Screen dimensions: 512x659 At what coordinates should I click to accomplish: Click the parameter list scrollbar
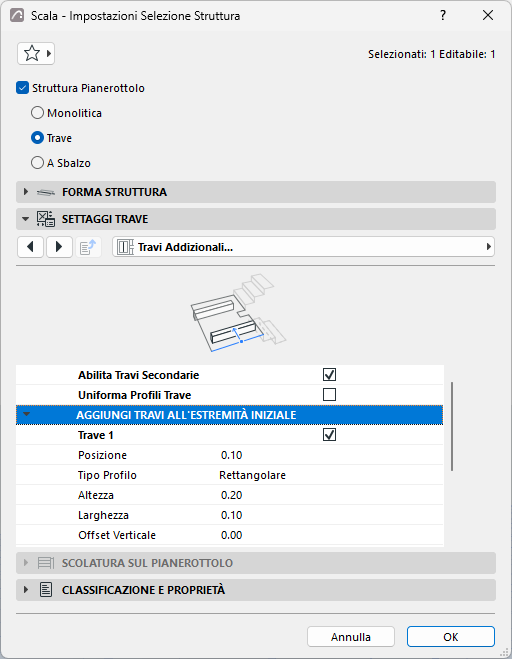[452, 426]
